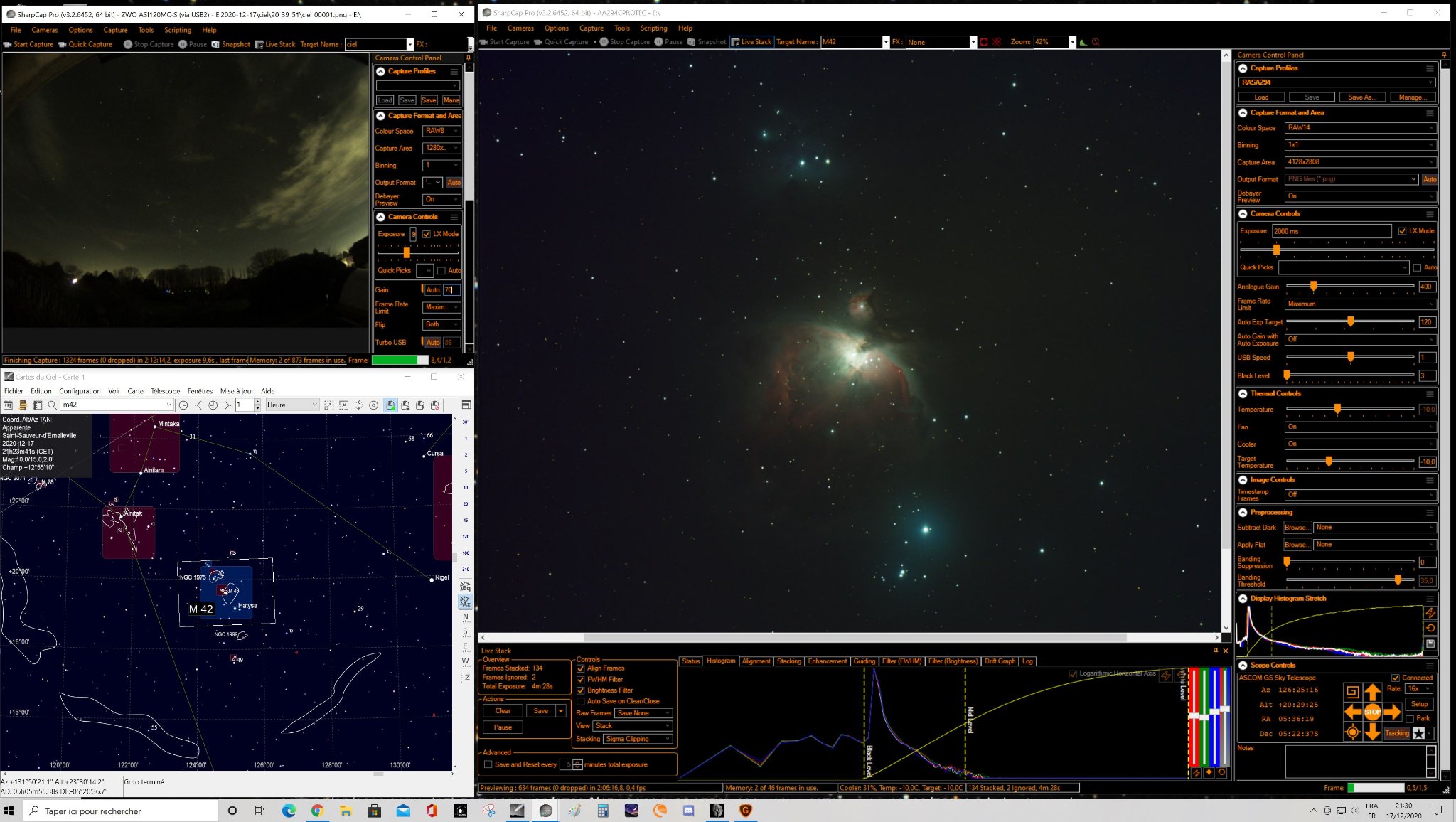Open the Rate dropdown showing 16x

click(1419, 689)
